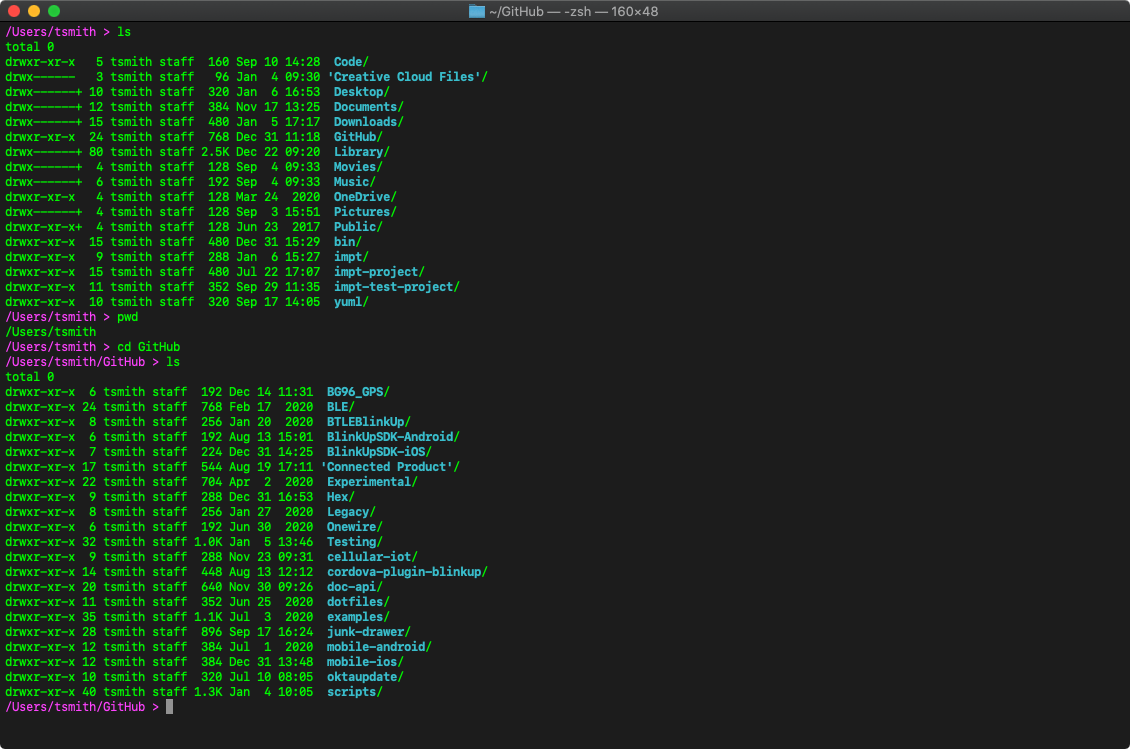Click the blue folder proxy icon in title bar
The height and width of the screenshot is (749, 1130).
(475, 11)
